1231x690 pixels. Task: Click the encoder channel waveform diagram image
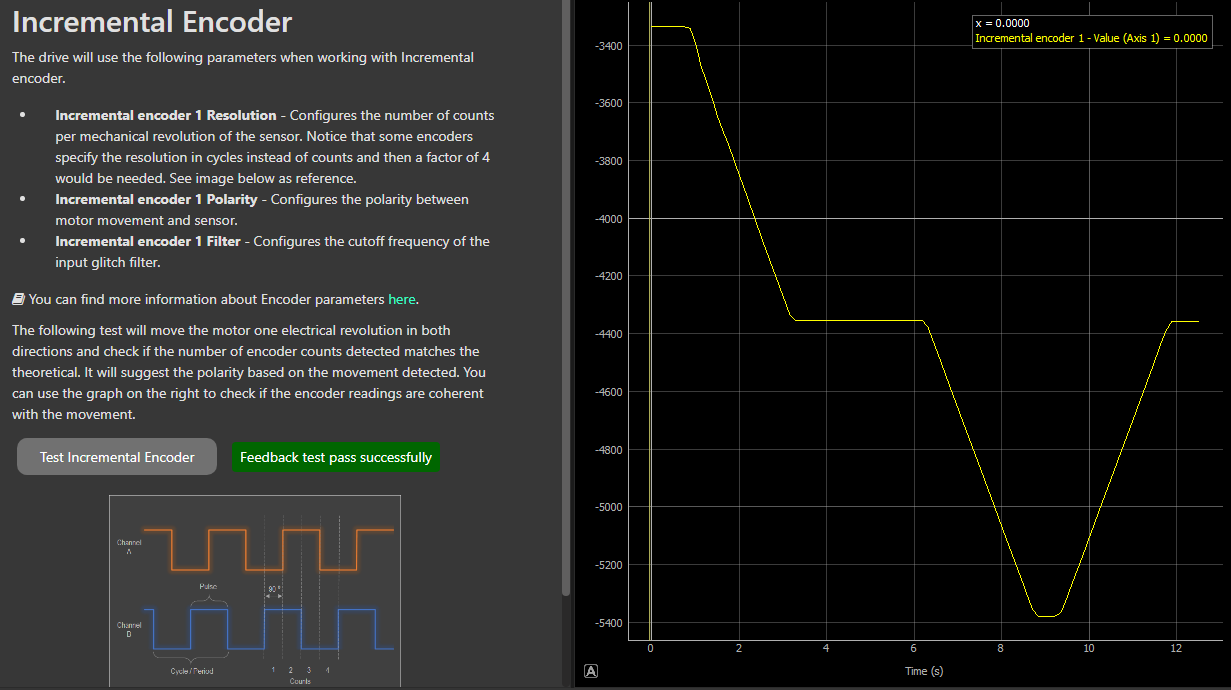[254, 590]
